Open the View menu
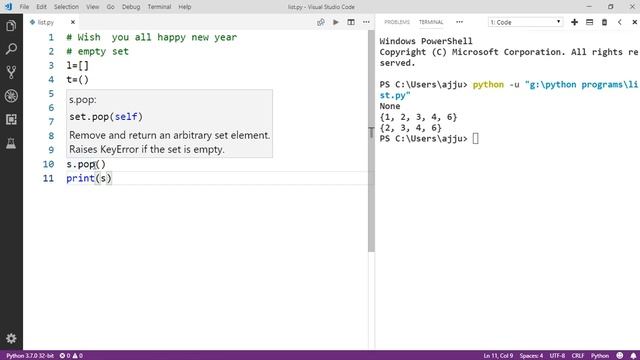 pyautogui.click(x=93, y=7)
